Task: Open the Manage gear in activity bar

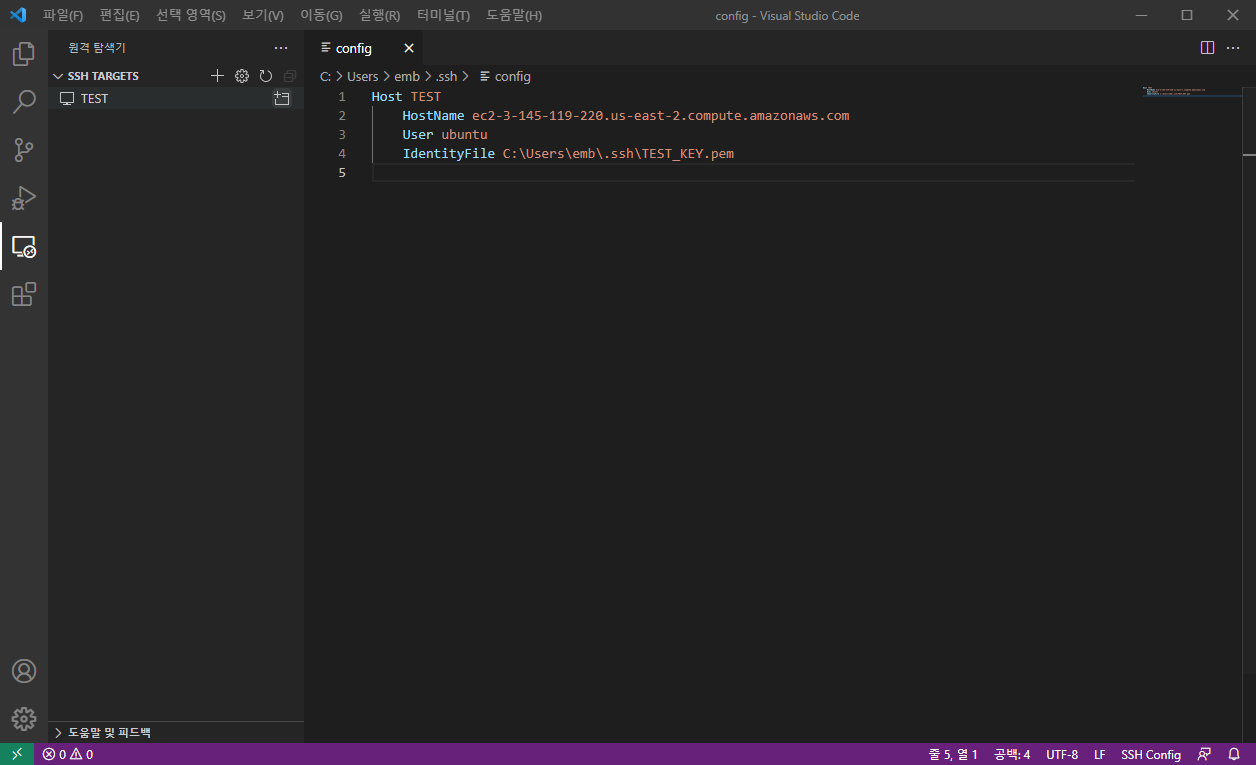Action: point(24,719)
